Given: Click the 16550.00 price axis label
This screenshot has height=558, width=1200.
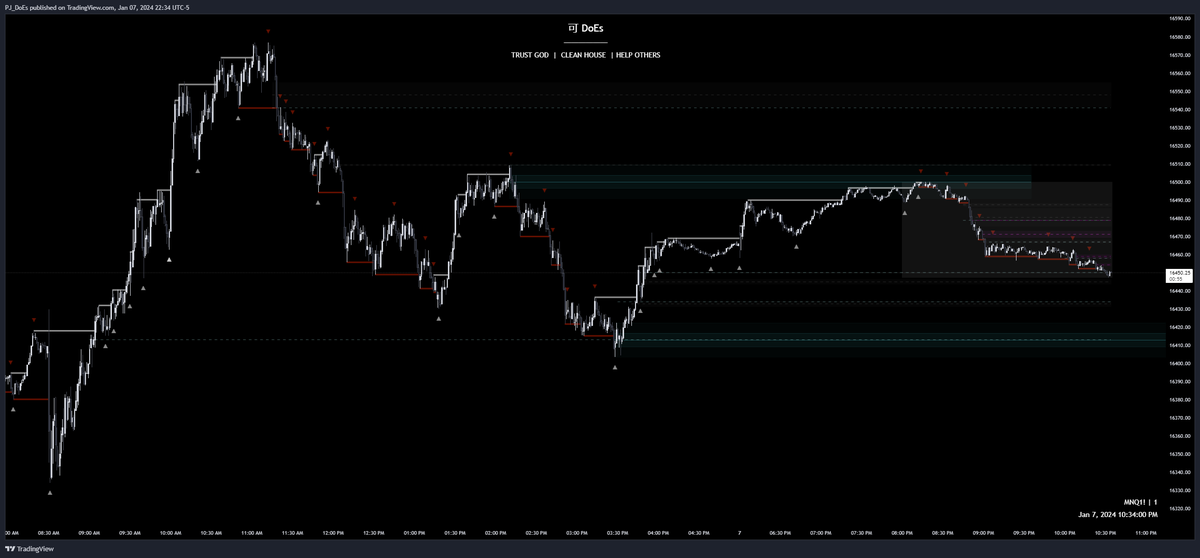Looking at the screenshot, I should [x=1178, y=91].
